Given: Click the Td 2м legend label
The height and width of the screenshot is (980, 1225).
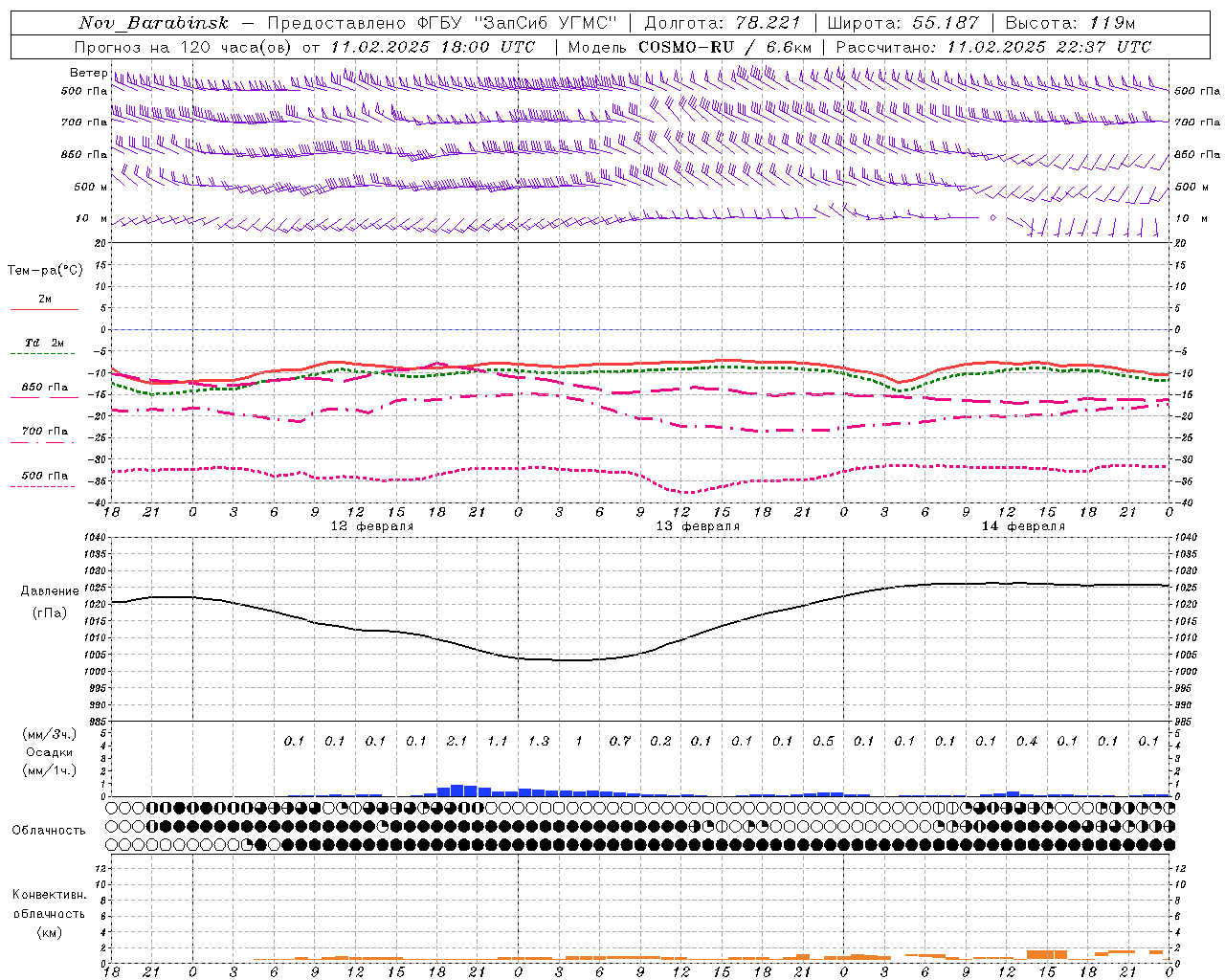Looking at the screenshot, I should click(45, 343).
